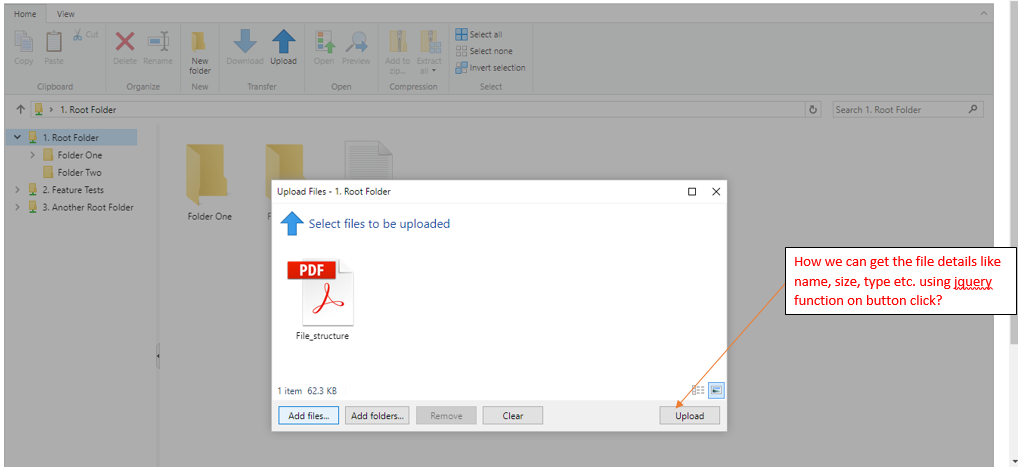Screen dimensions: 1022x467
Task: Switch upload dialog to large icons view
Action: tap(716, 390)
